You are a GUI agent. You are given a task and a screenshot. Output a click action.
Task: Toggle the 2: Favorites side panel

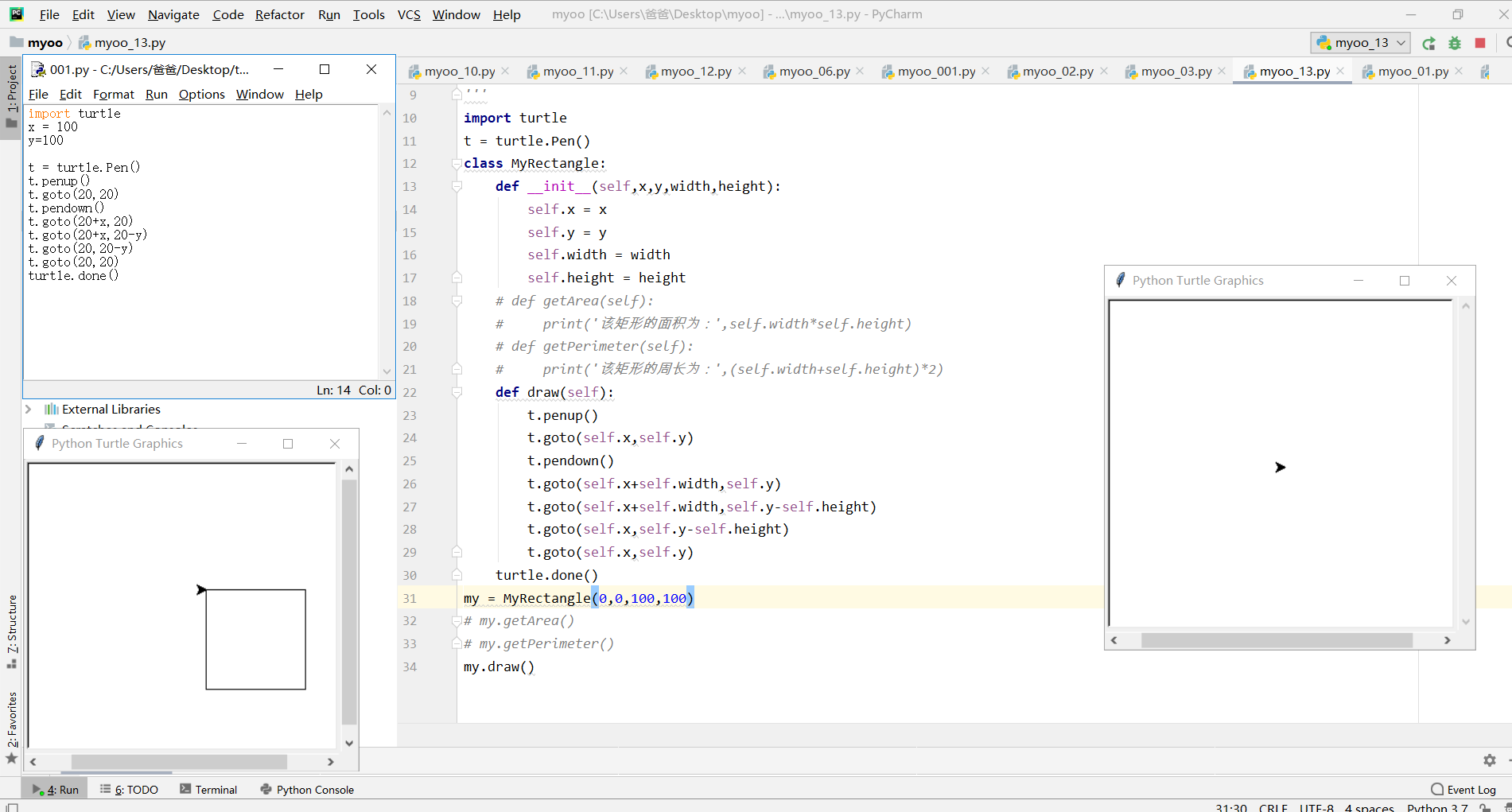click(11, 726)
